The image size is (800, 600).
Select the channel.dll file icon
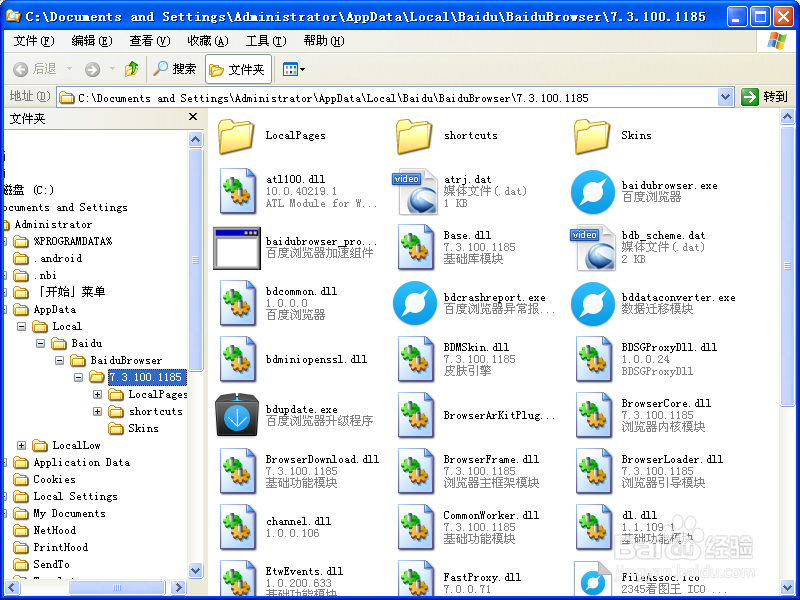pos(237,527)
